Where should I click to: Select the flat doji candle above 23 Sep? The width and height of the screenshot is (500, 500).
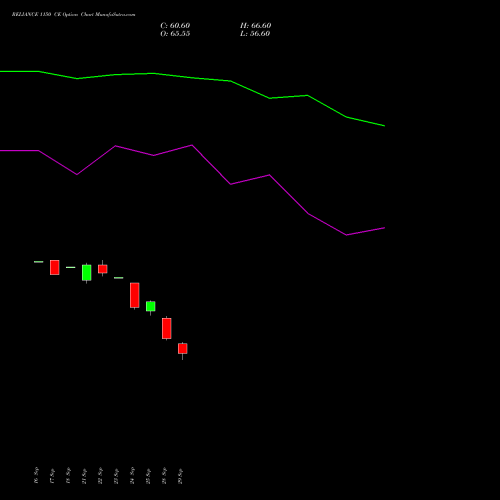click(119, 278)
